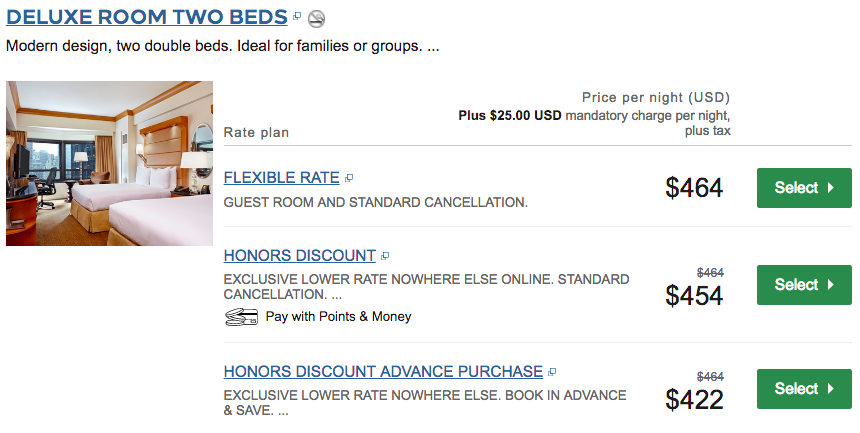
Task: Click the $25.00 USD mandatory charge note
Action: (595, 123)
